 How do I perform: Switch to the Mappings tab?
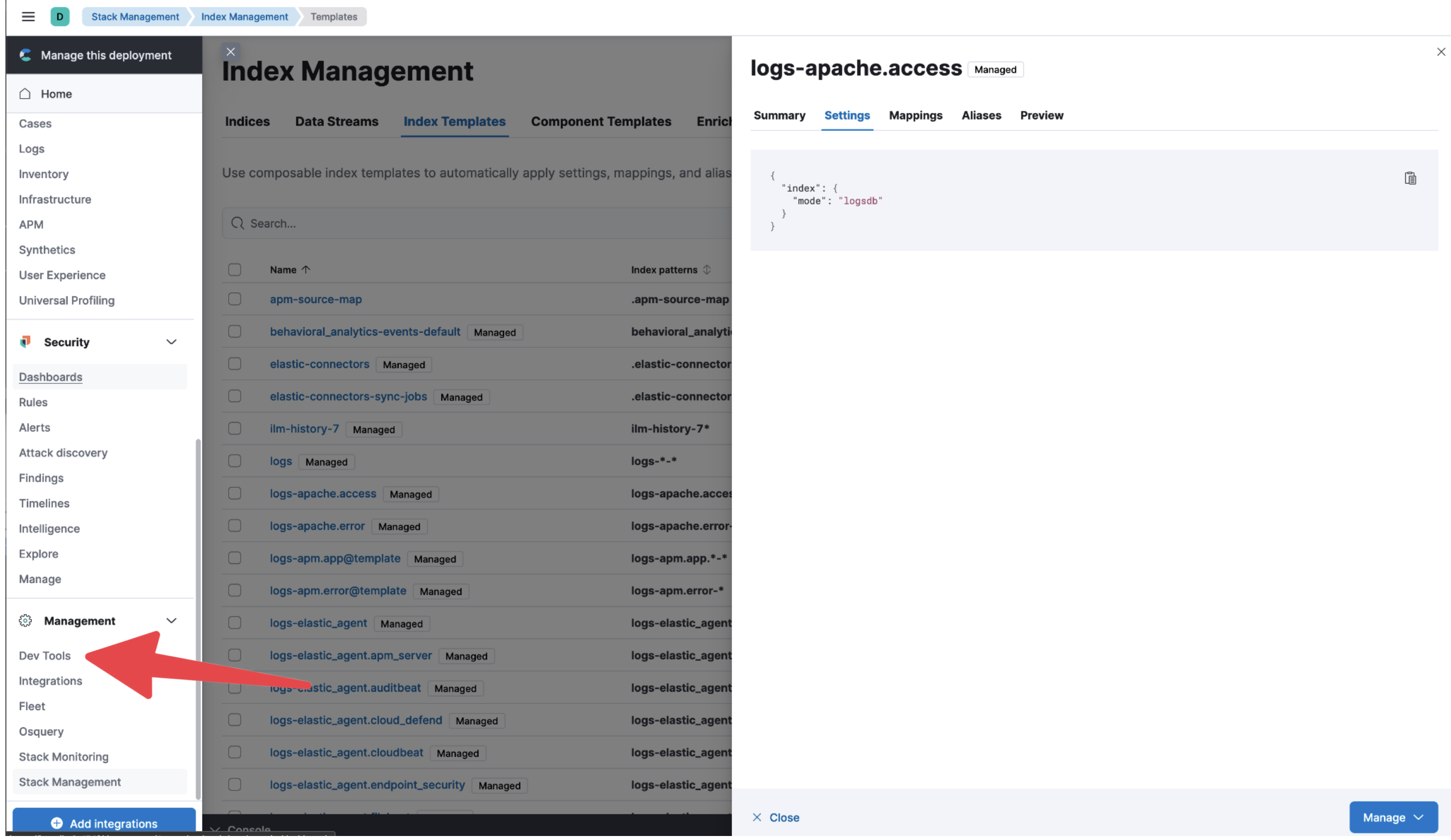tap(916, 115)
